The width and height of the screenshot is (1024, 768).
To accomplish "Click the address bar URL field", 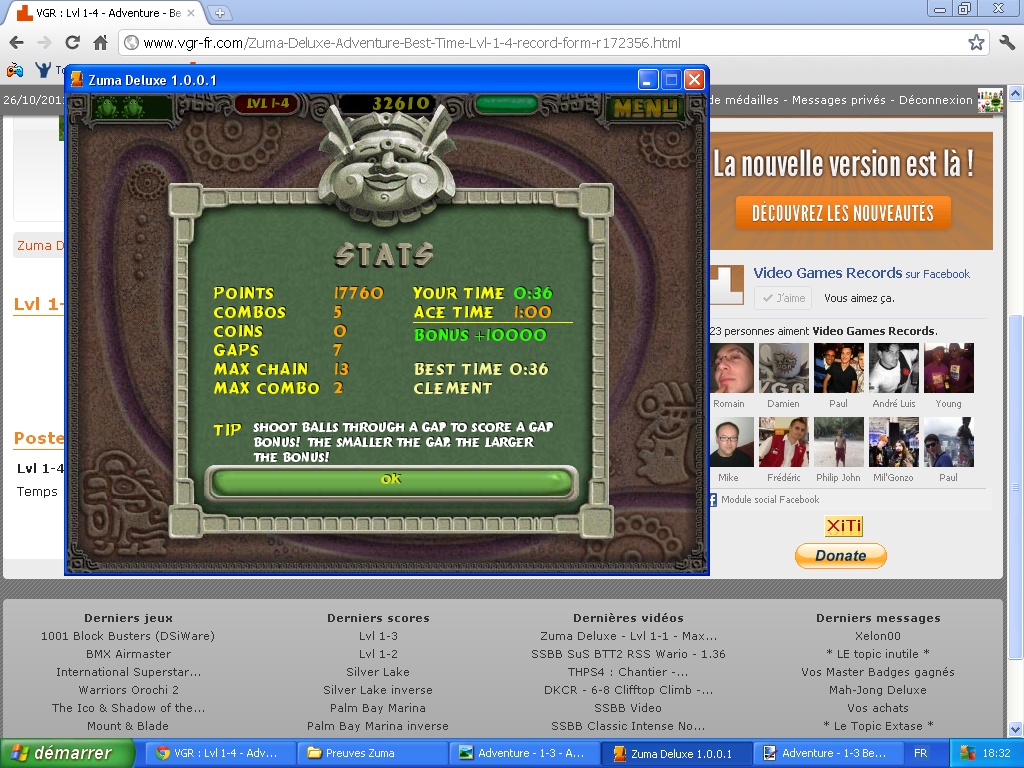I will coord(540,43).
